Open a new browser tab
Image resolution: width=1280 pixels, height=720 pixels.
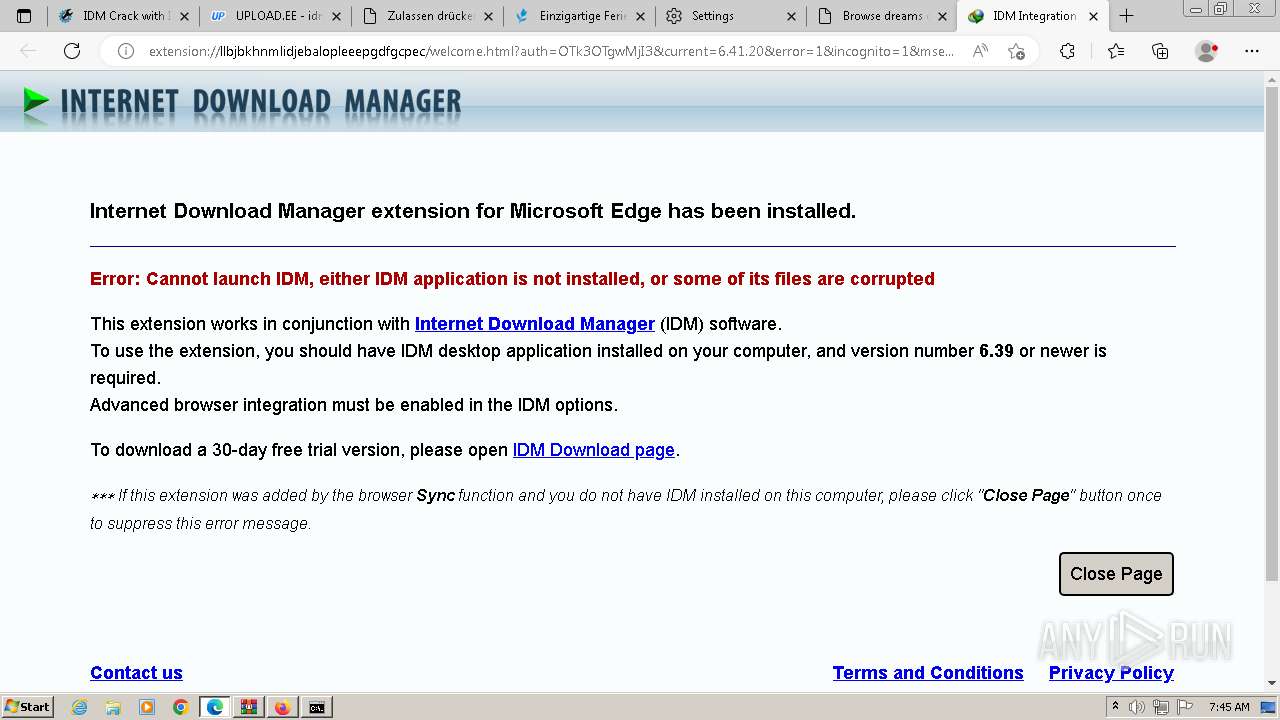click(x=1126, y=16)
